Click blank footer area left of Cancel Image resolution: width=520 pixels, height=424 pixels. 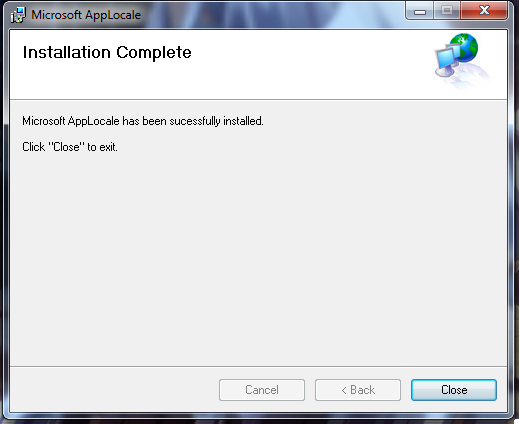113,390
